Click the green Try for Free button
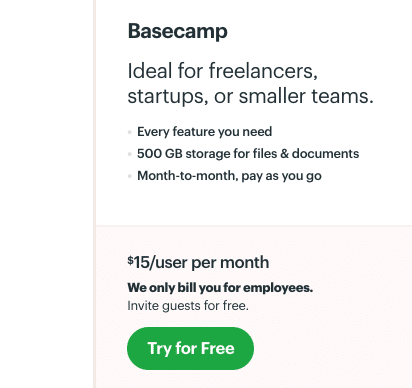 (190, 348)
